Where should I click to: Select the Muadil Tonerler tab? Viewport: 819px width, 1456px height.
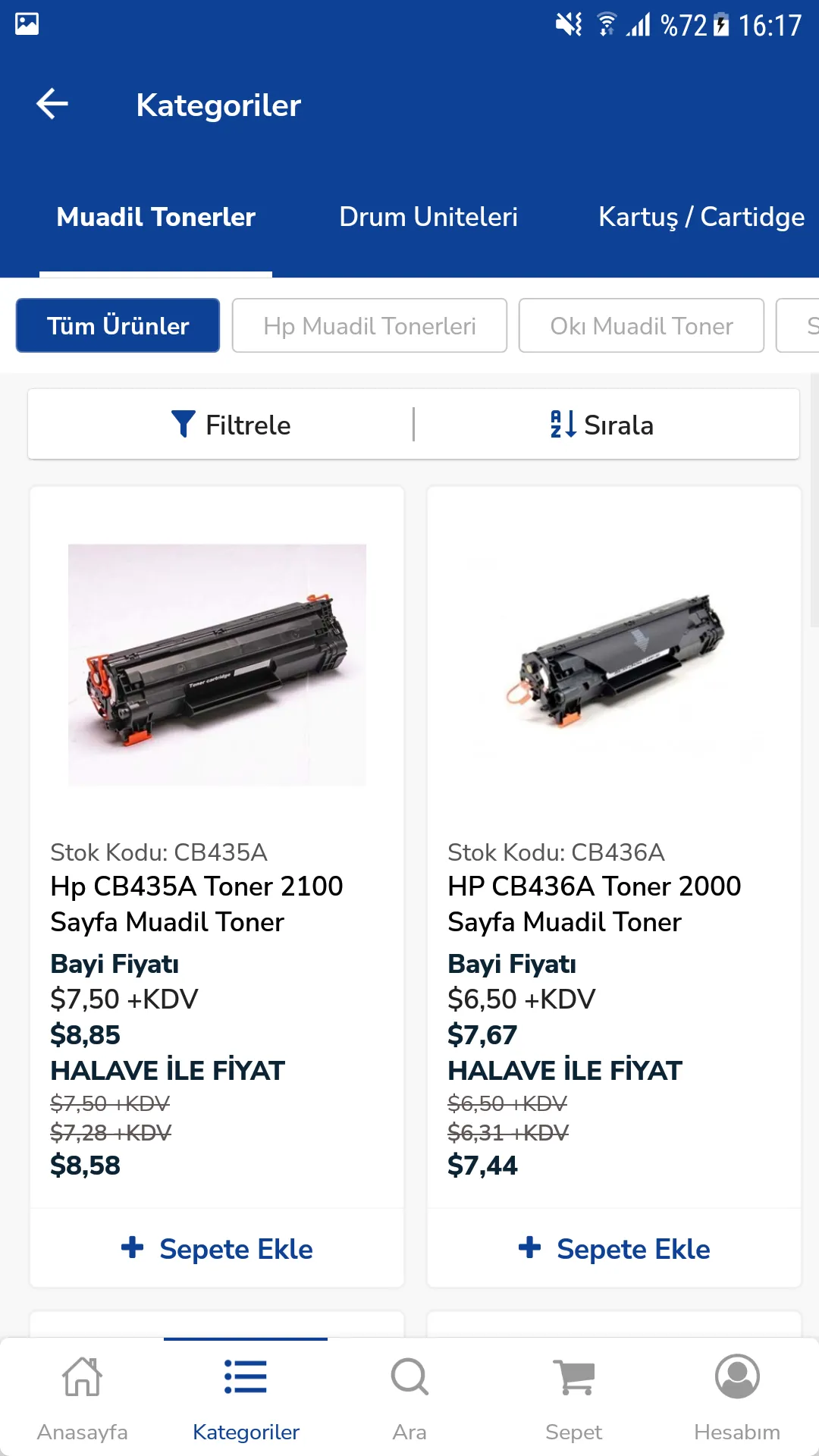pyautogui.click(x=155, y=217)
